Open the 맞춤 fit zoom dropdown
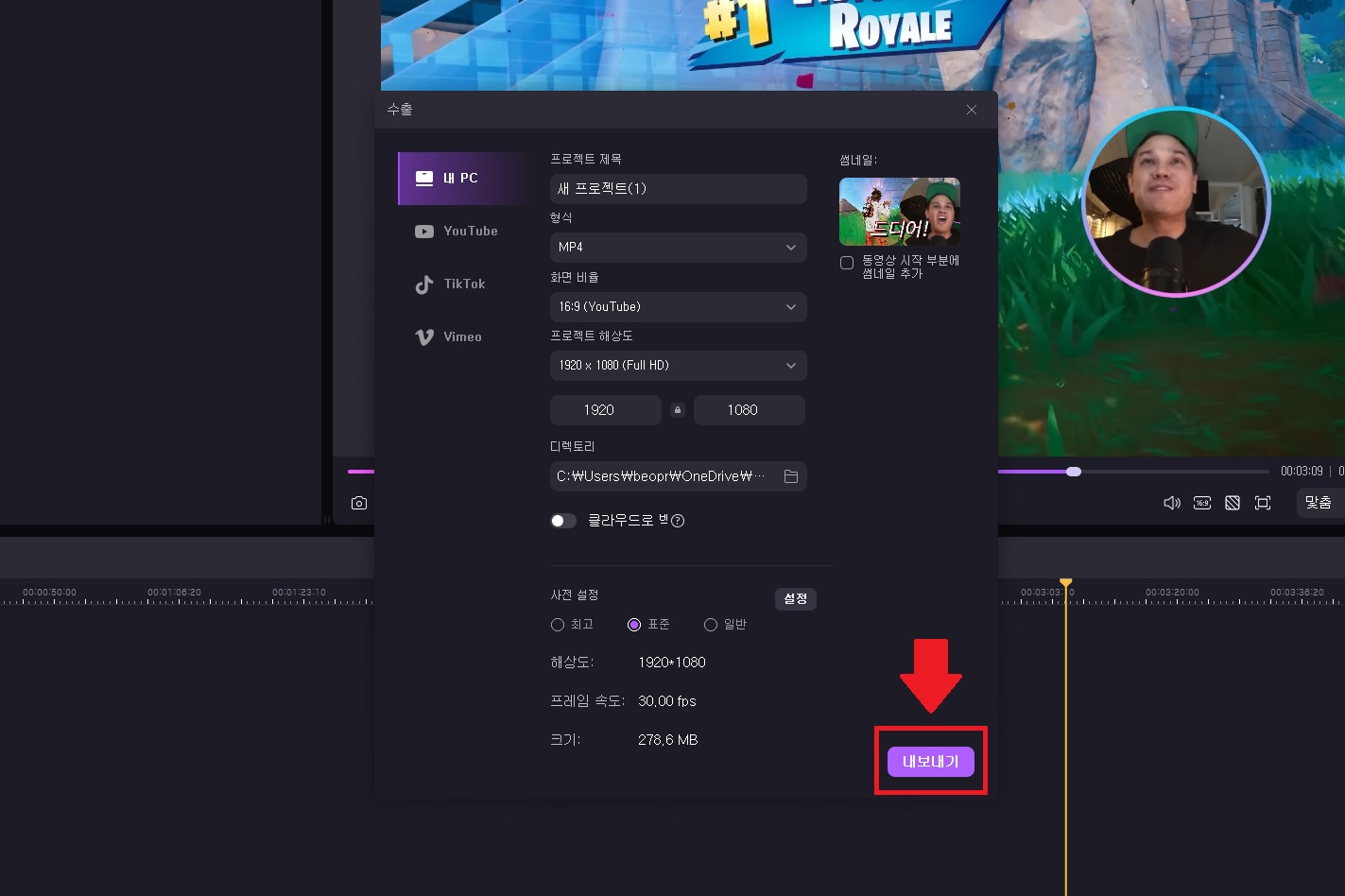 coord(1319,503)
